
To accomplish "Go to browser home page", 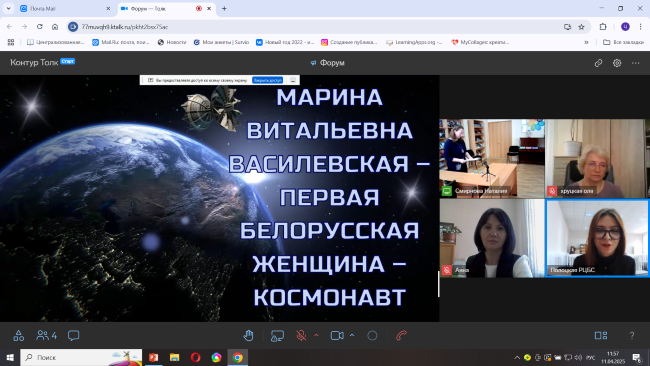I will click(x=55, y=27).
